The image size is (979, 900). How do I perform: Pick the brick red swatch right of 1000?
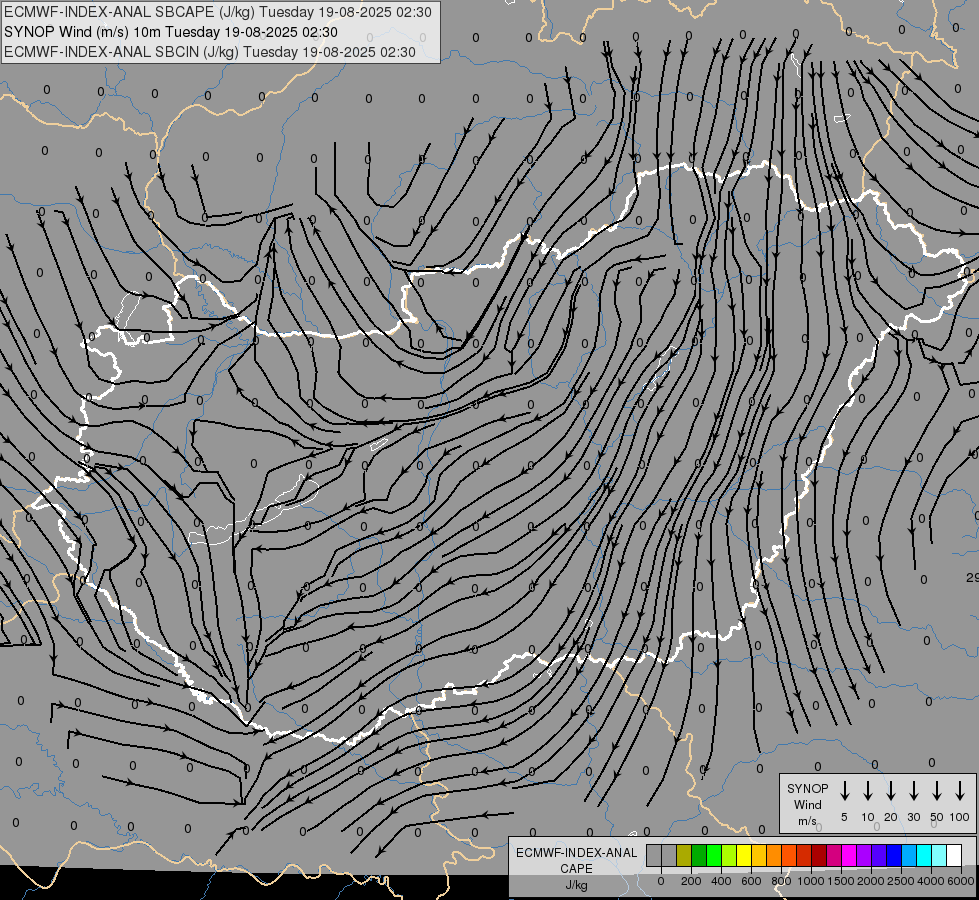coord(804,856)
